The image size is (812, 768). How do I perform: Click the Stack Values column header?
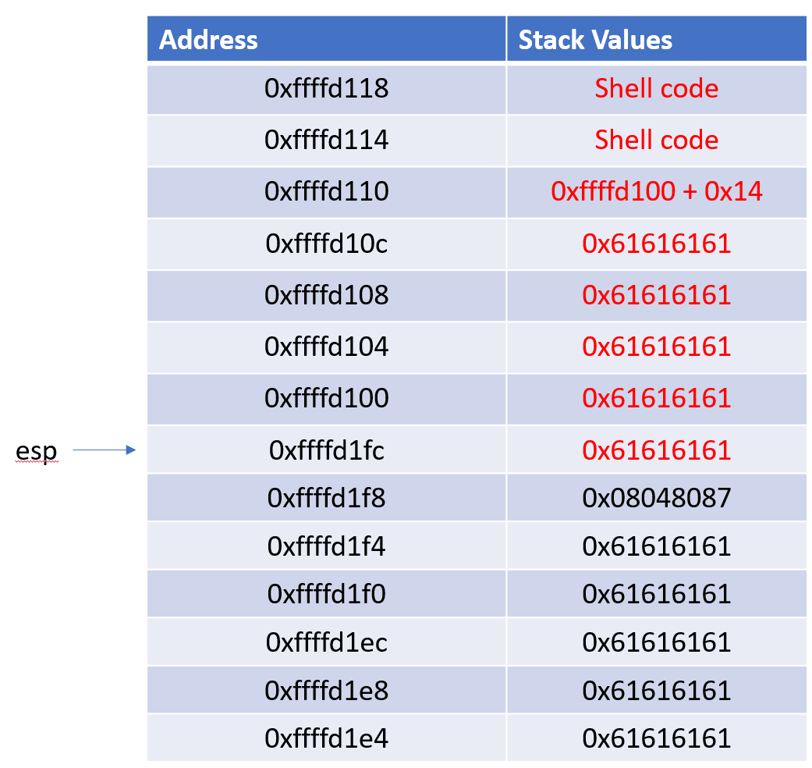pos(595,40)
